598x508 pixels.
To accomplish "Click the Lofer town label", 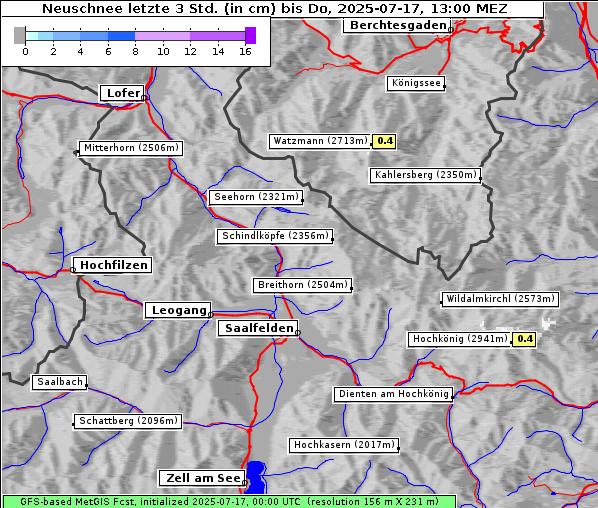I will click(122, 93).
